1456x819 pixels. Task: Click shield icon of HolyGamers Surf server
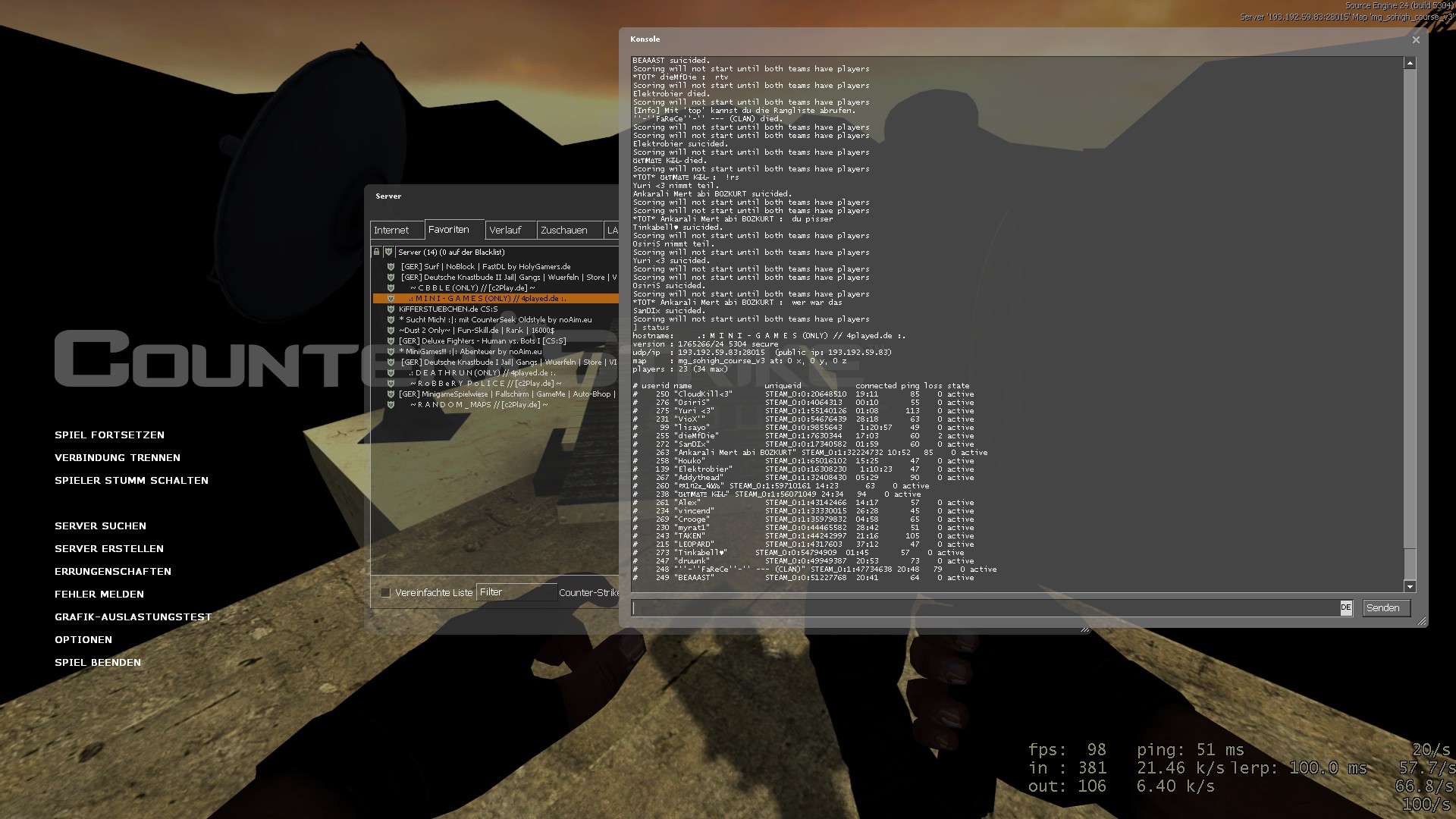coord(391,267)
